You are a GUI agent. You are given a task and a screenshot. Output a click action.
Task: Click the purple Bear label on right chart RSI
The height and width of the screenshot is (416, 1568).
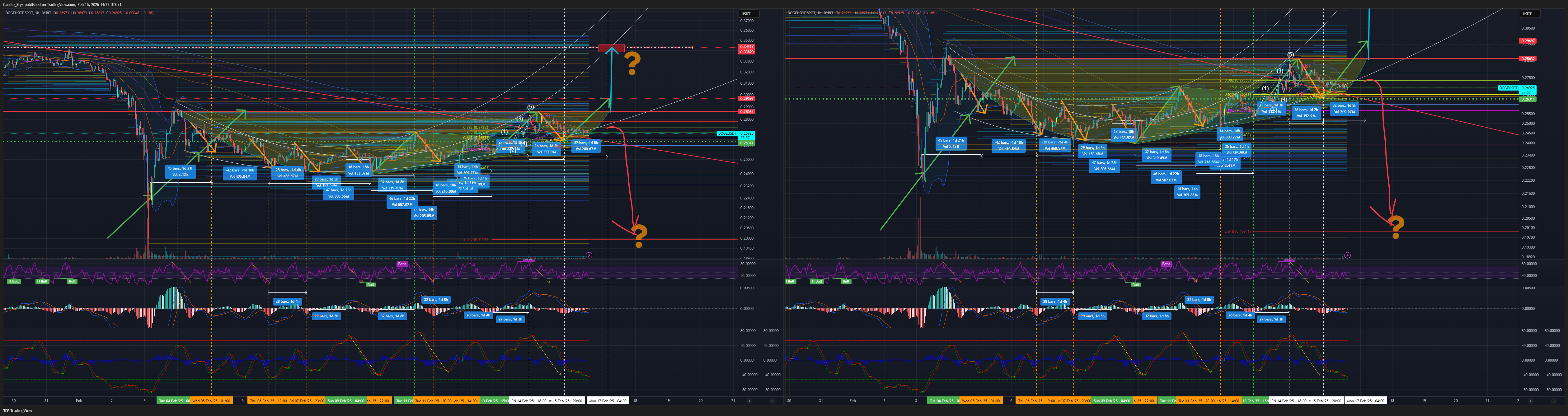pyautogui.click(x=1166, y=264)
